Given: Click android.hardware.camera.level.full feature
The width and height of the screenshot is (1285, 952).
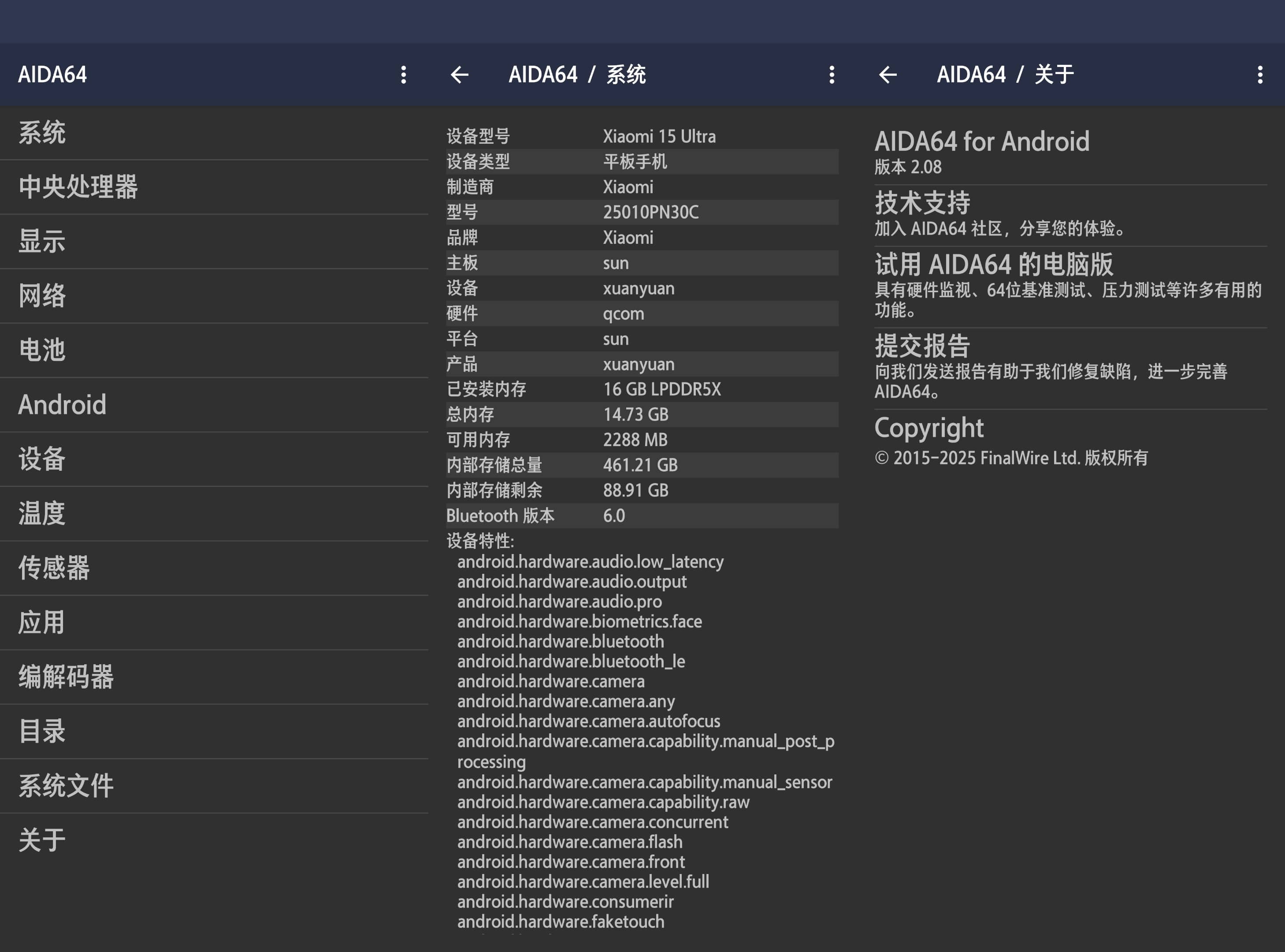Looking at the screenshot, I should (x=583, y=882).
